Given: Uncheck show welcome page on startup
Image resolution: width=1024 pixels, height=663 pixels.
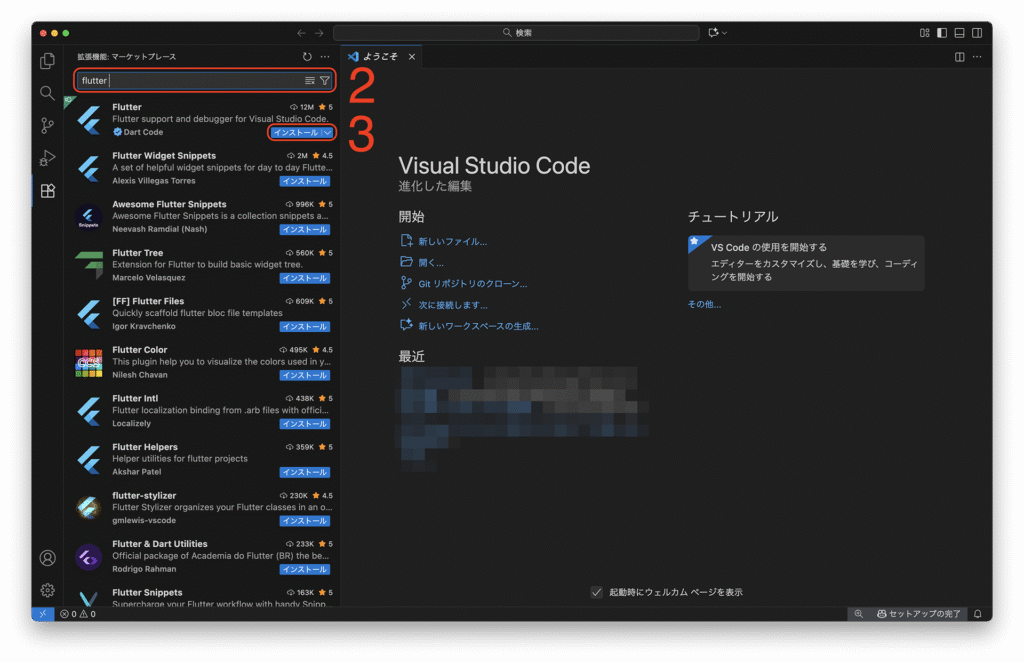Looking at the screenshot, I should (597, 592).
